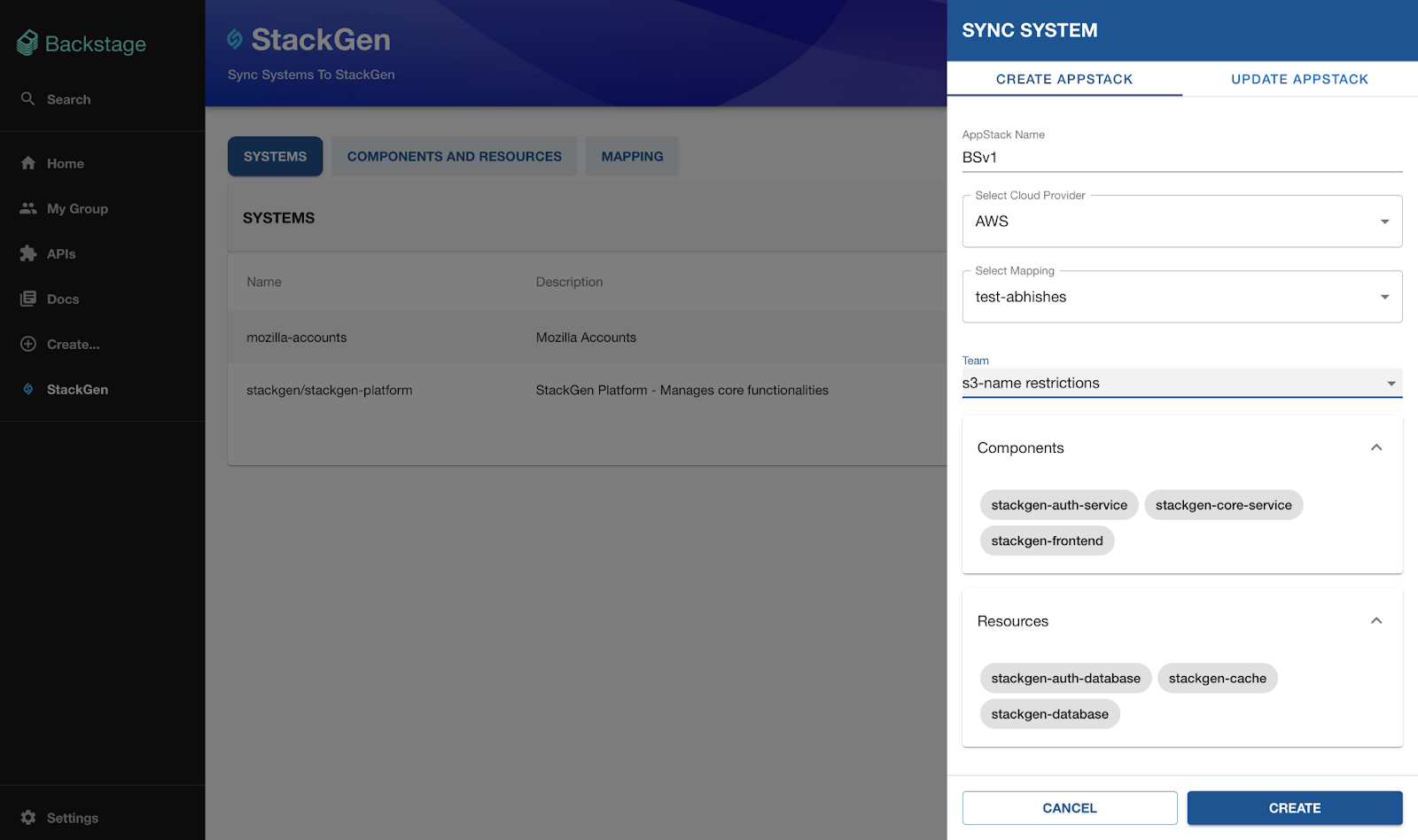Click the Name column header
This screenshot has width=1418, height=840.
[x=264, y=282]
